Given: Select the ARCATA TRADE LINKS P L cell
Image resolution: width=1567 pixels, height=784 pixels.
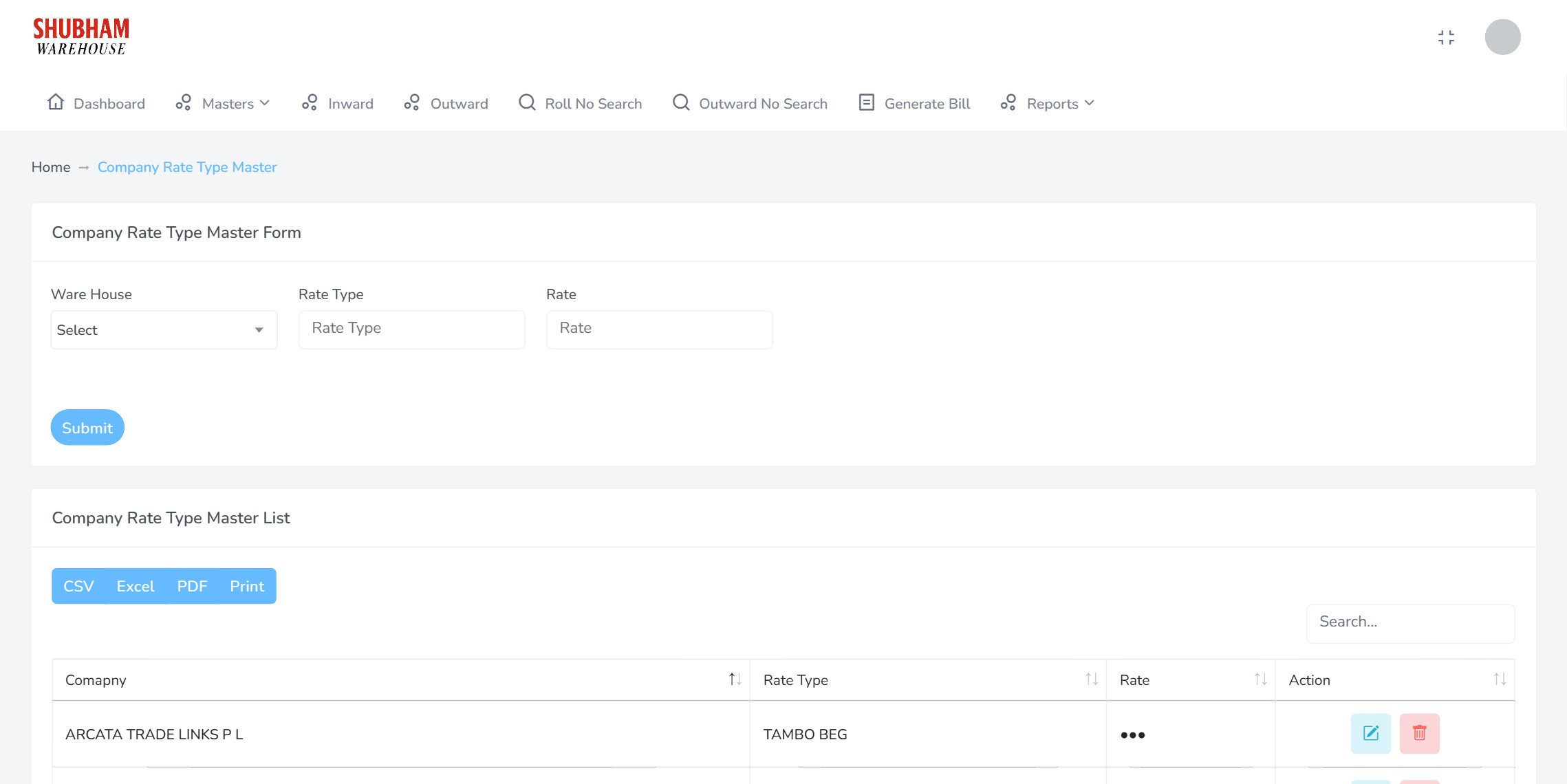Looking at the screenshot, I should tap(401, 734).
